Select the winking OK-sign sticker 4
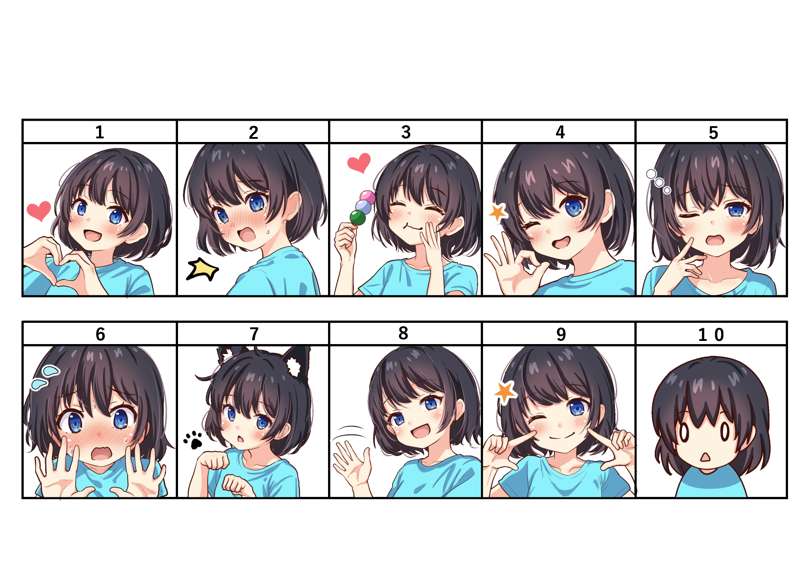The width and height of the screenshot is (800, 567). coord(559,219)
